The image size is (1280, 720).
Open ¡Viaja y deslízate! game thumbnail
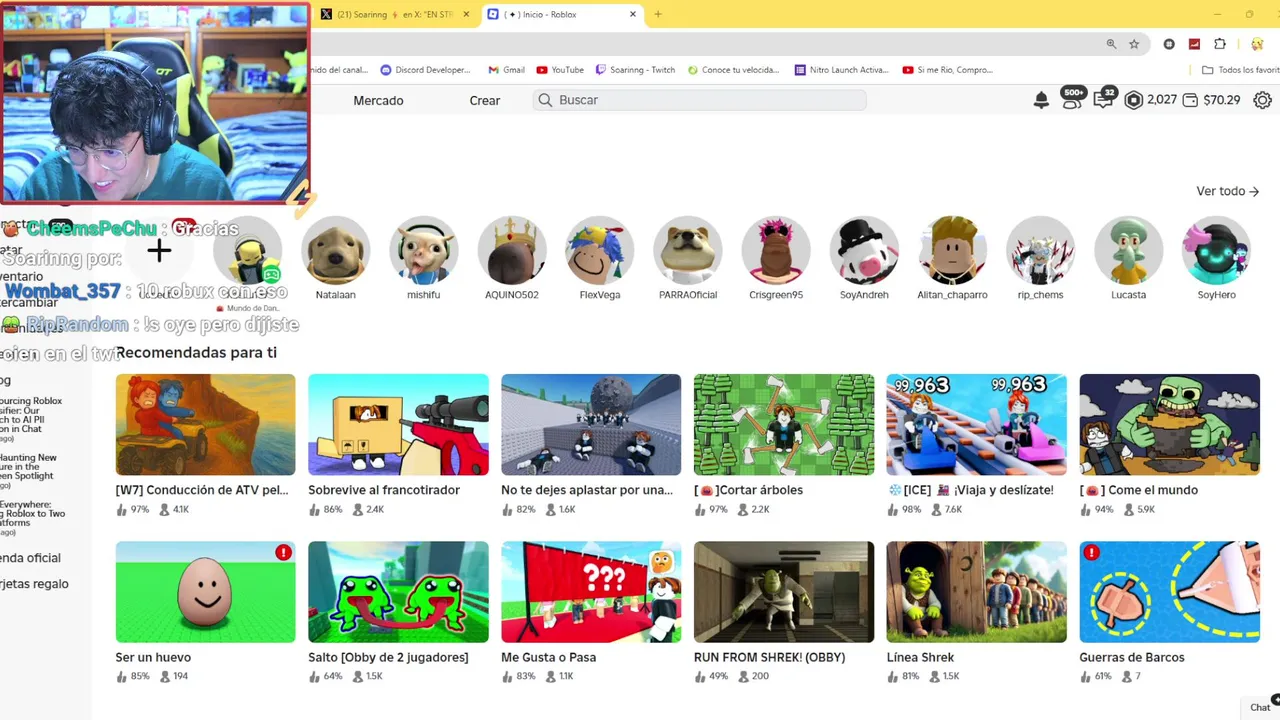[x=977, y=425]
